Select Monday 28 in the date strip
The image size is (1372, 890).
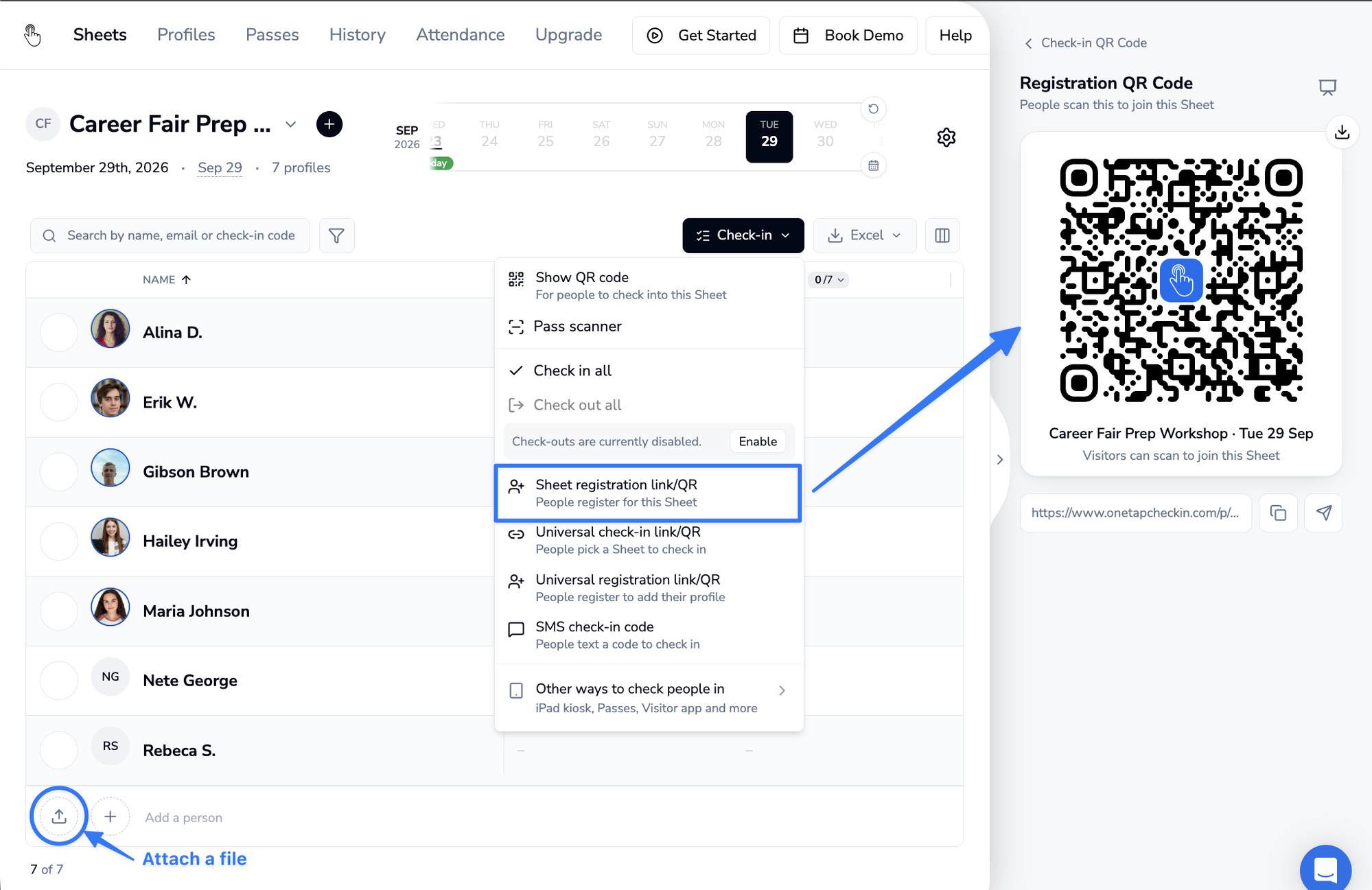714,134
